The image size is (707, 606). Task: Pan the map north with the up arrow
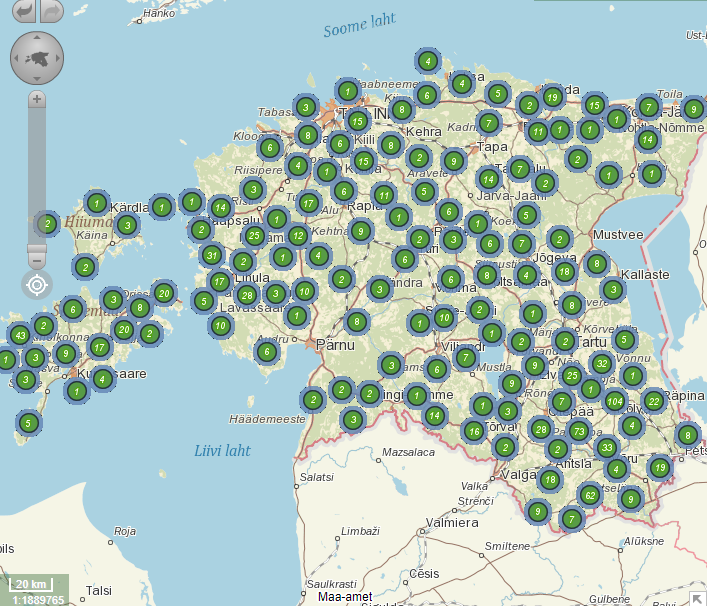(x=38, y=38)
